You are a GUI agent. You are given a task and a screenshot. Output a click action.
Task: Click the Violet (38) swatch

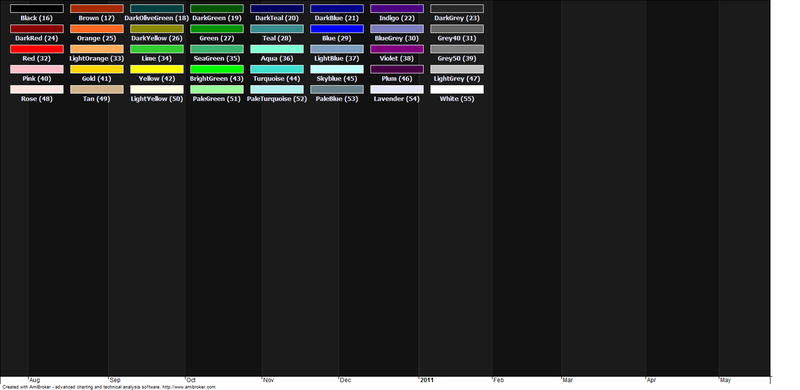coord(397,49)
